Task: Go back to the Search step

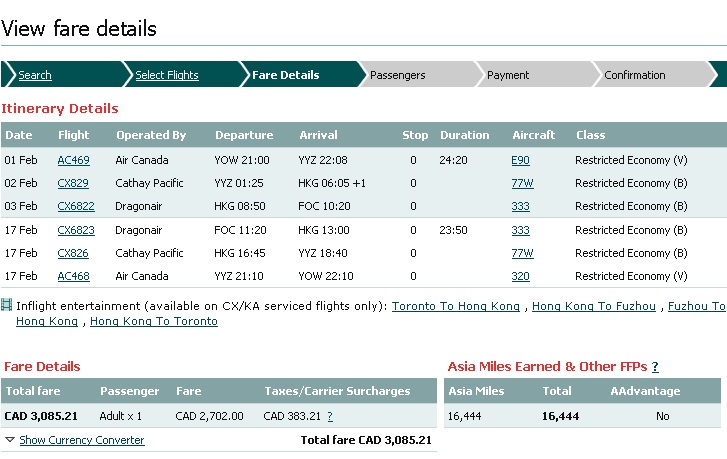Action: tap(35, 75)
